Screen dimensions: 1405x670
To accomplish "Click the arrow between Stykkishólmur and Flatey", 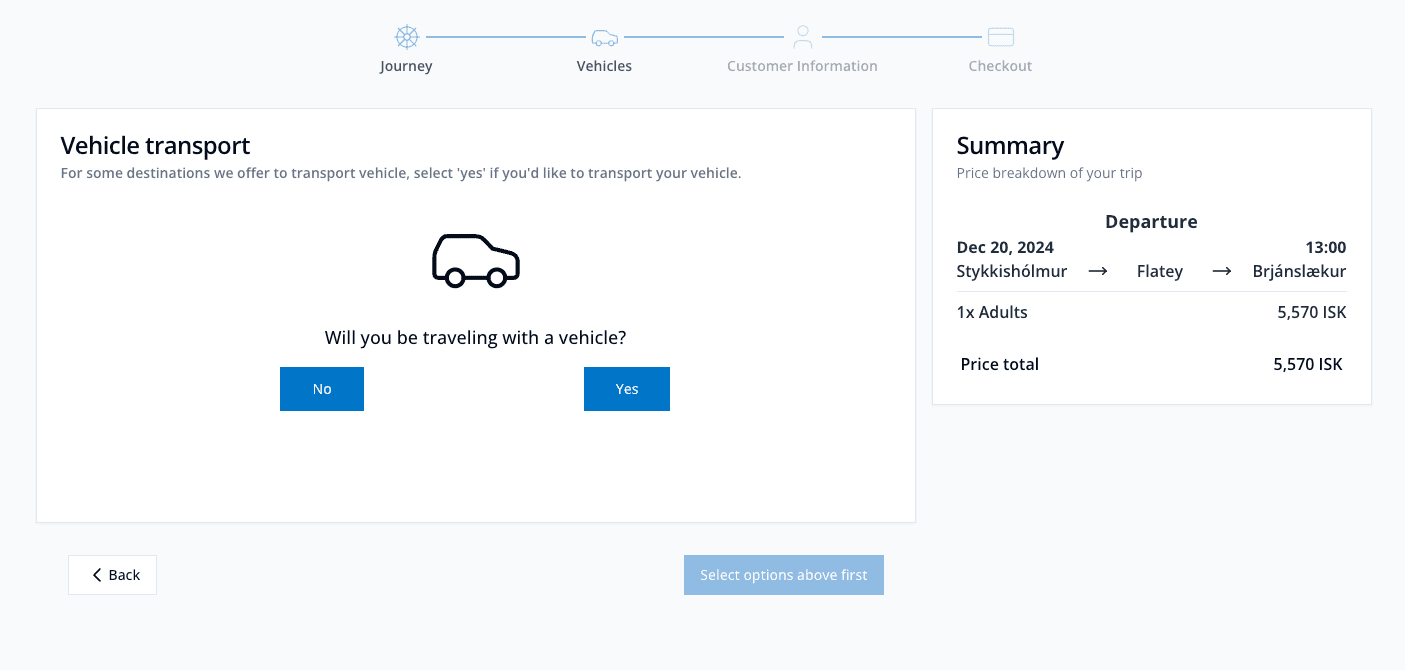I will coord(1097,272).
